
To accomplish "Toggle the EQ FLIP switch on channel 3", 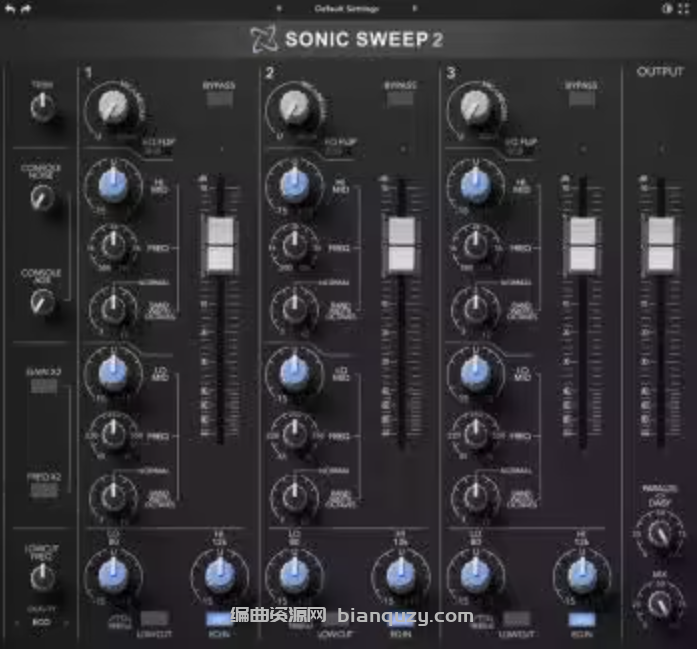I will 520,151.
